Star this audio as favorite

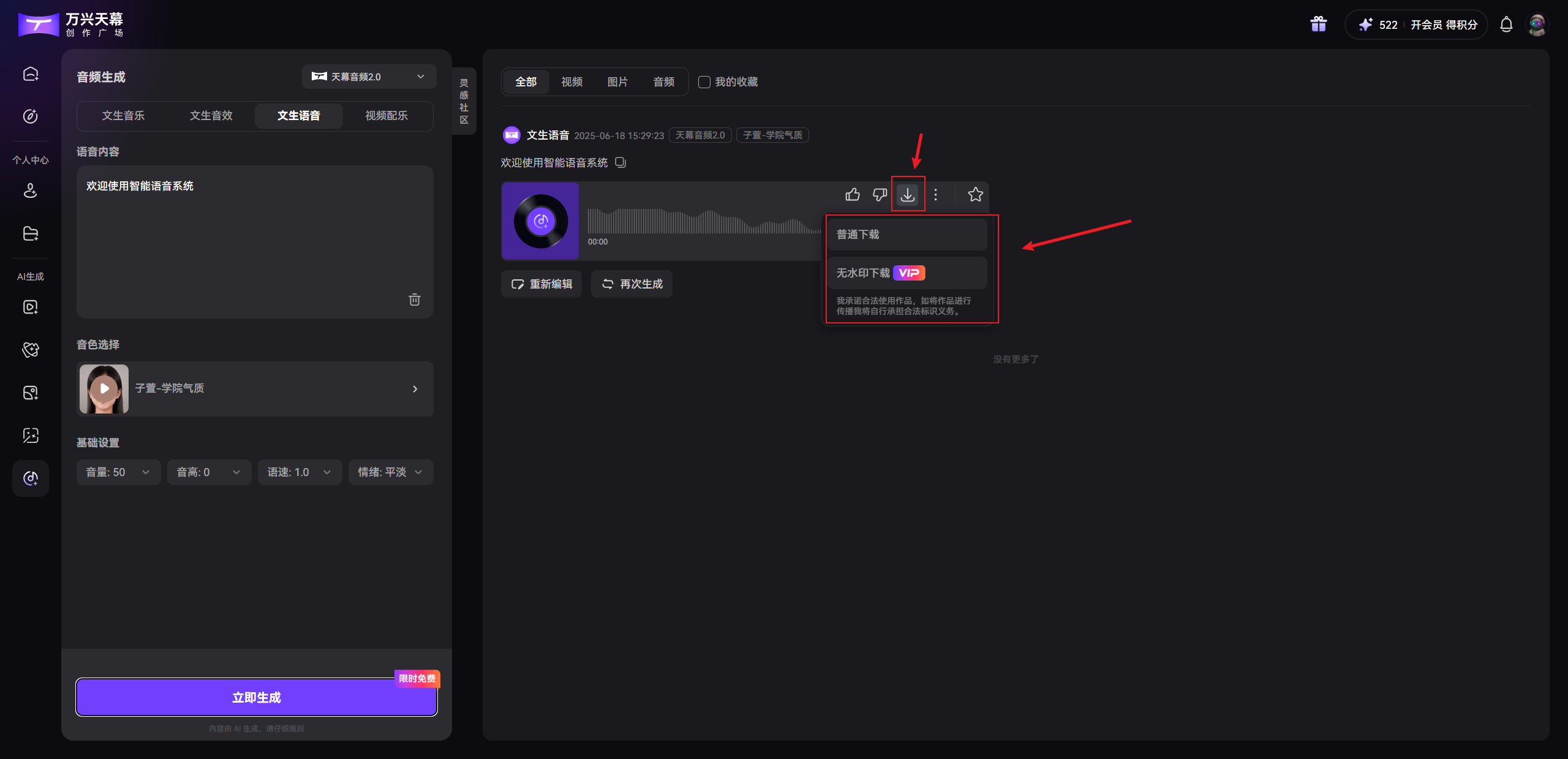click(x=975, y=195)
